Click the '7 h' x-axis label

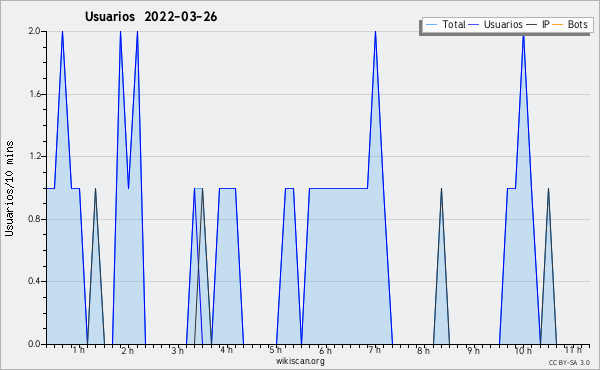[x=375, y=350]
